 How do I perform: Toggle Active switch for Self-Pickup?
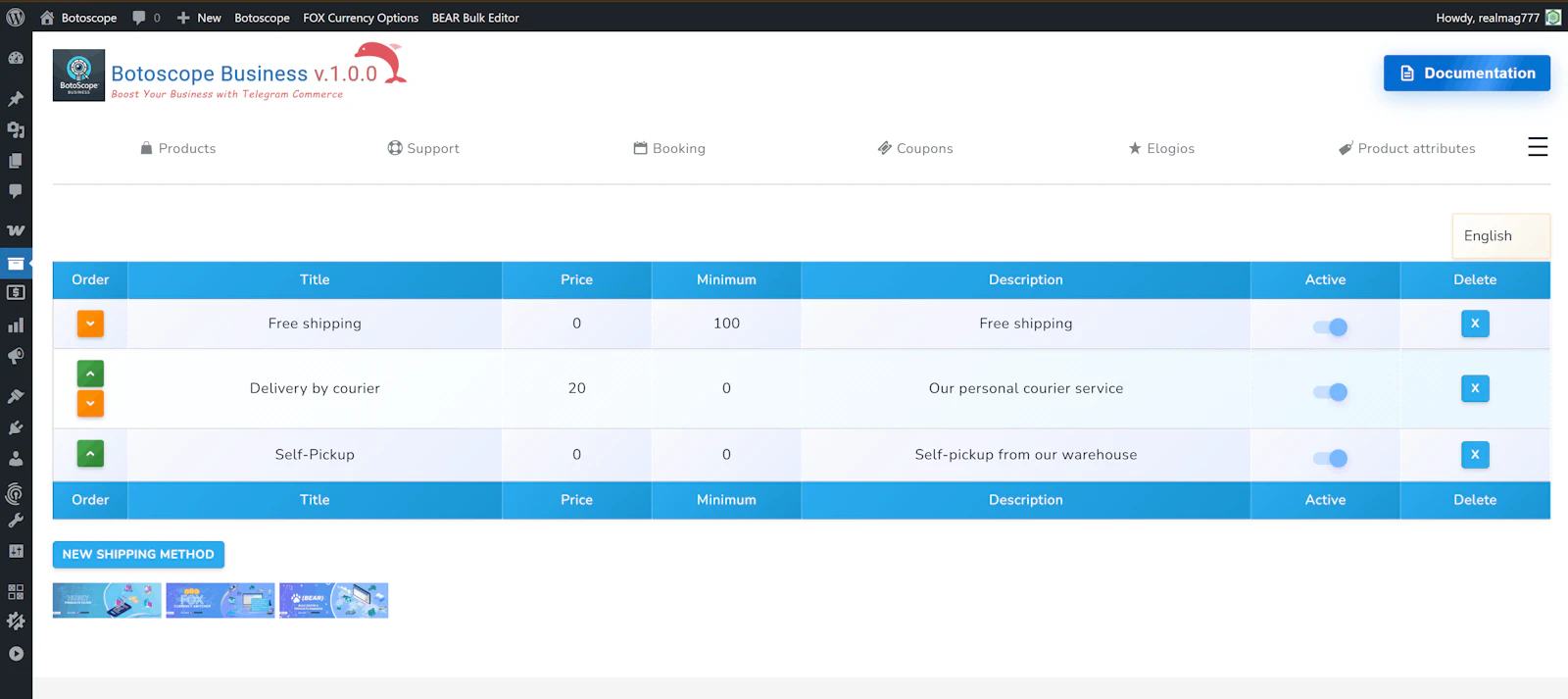tap(1330, 458)
